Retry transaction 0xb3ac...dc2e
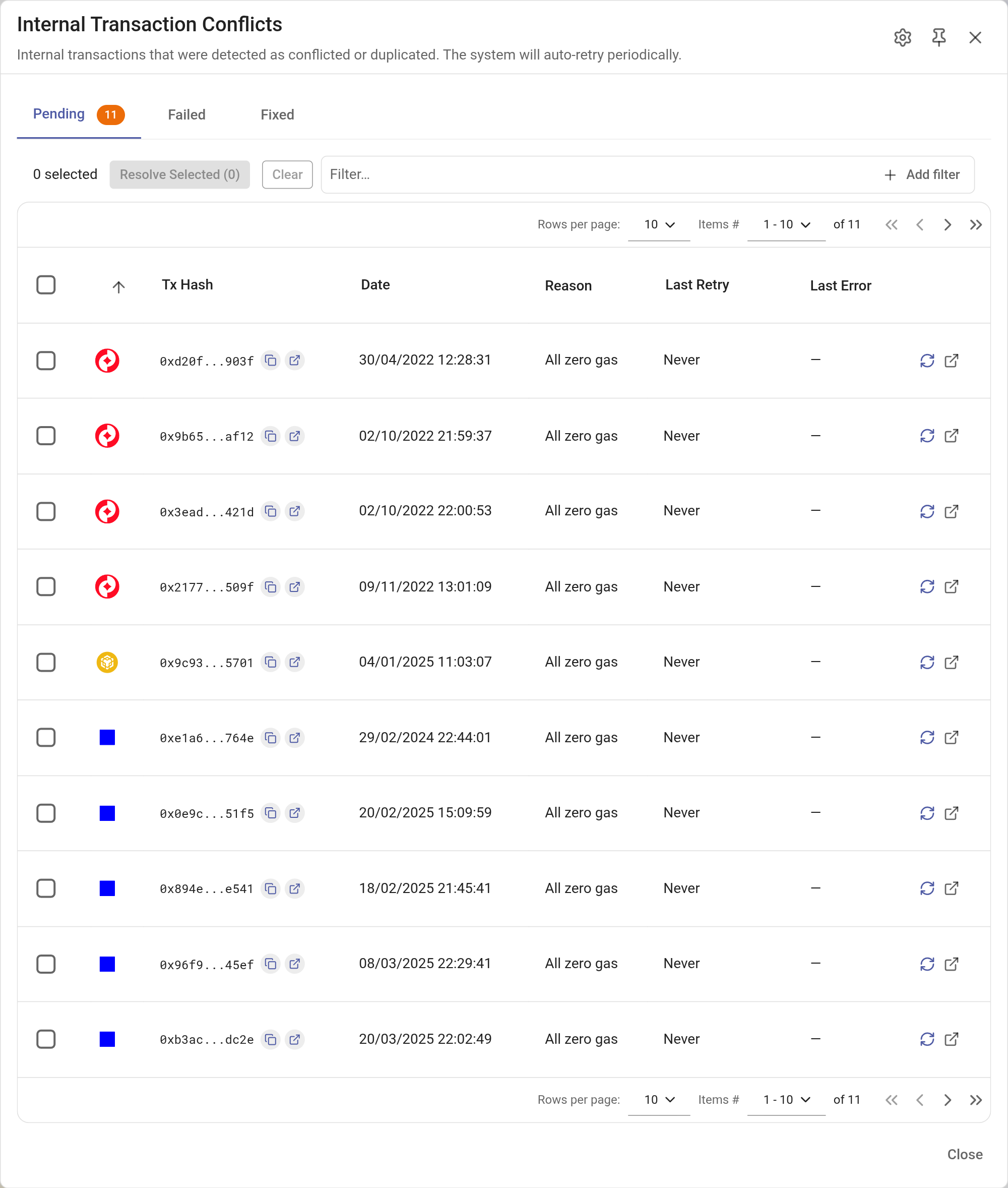 point(927,1039)
